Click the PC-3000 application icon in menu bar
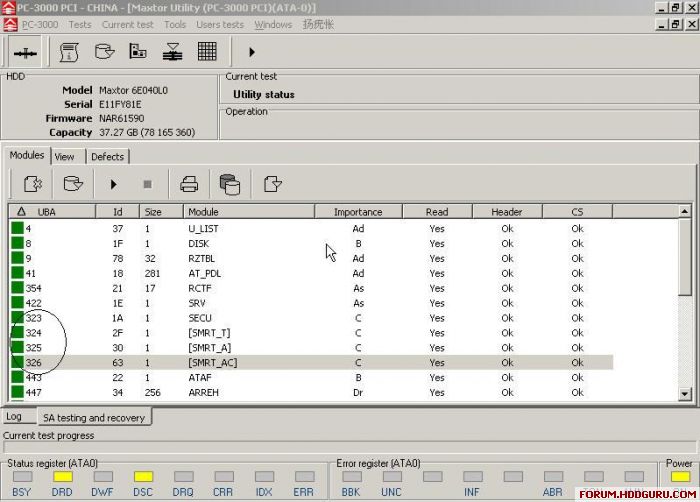700x502 pixels. coord(10,25)
